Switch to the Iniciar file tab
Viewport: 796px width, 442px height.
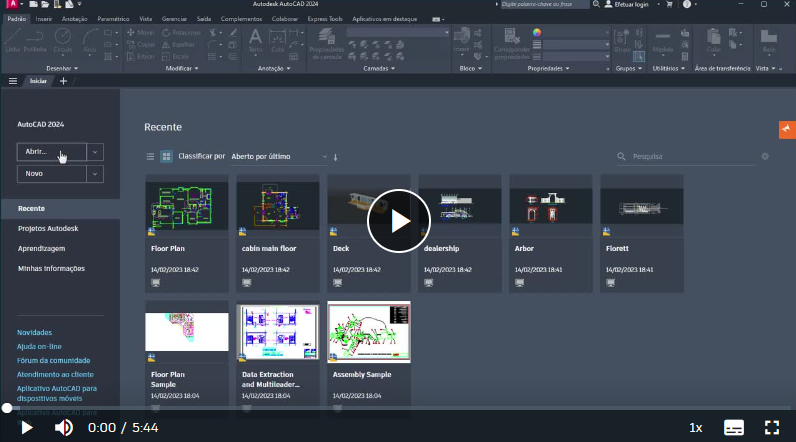38,81
